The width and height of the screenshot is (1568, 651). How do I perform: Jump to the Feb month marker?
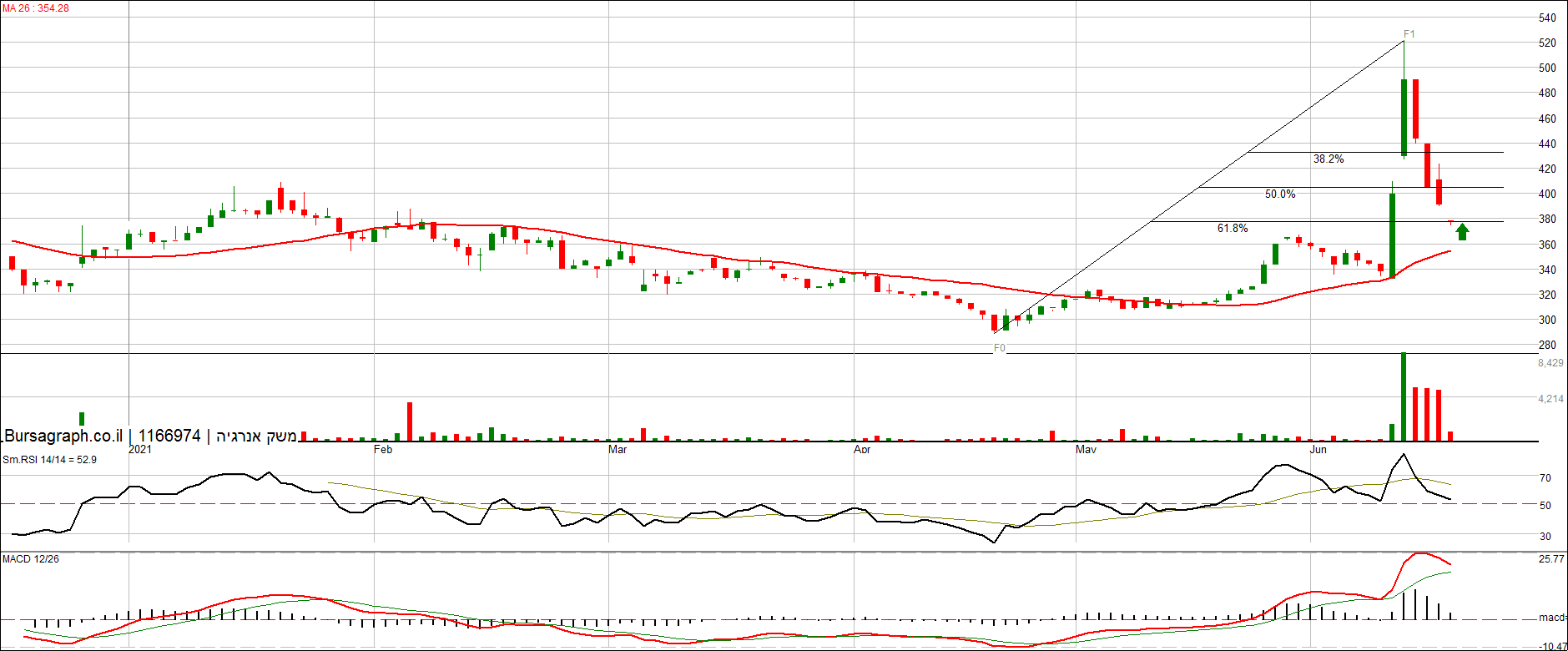(383, 450)
